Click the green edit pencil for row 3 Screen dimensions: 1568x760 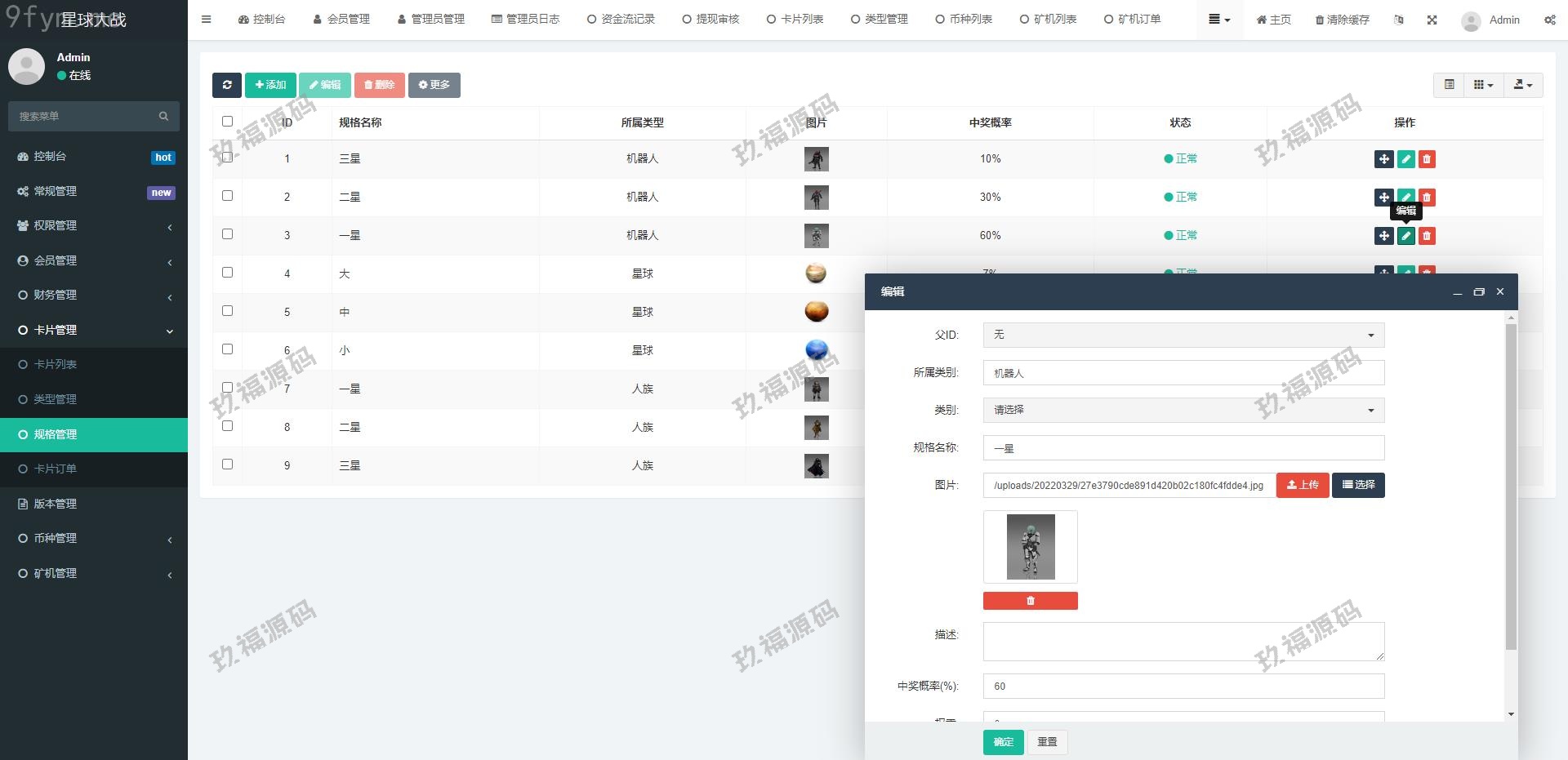pyautogui.click(x=1405, y=236)
